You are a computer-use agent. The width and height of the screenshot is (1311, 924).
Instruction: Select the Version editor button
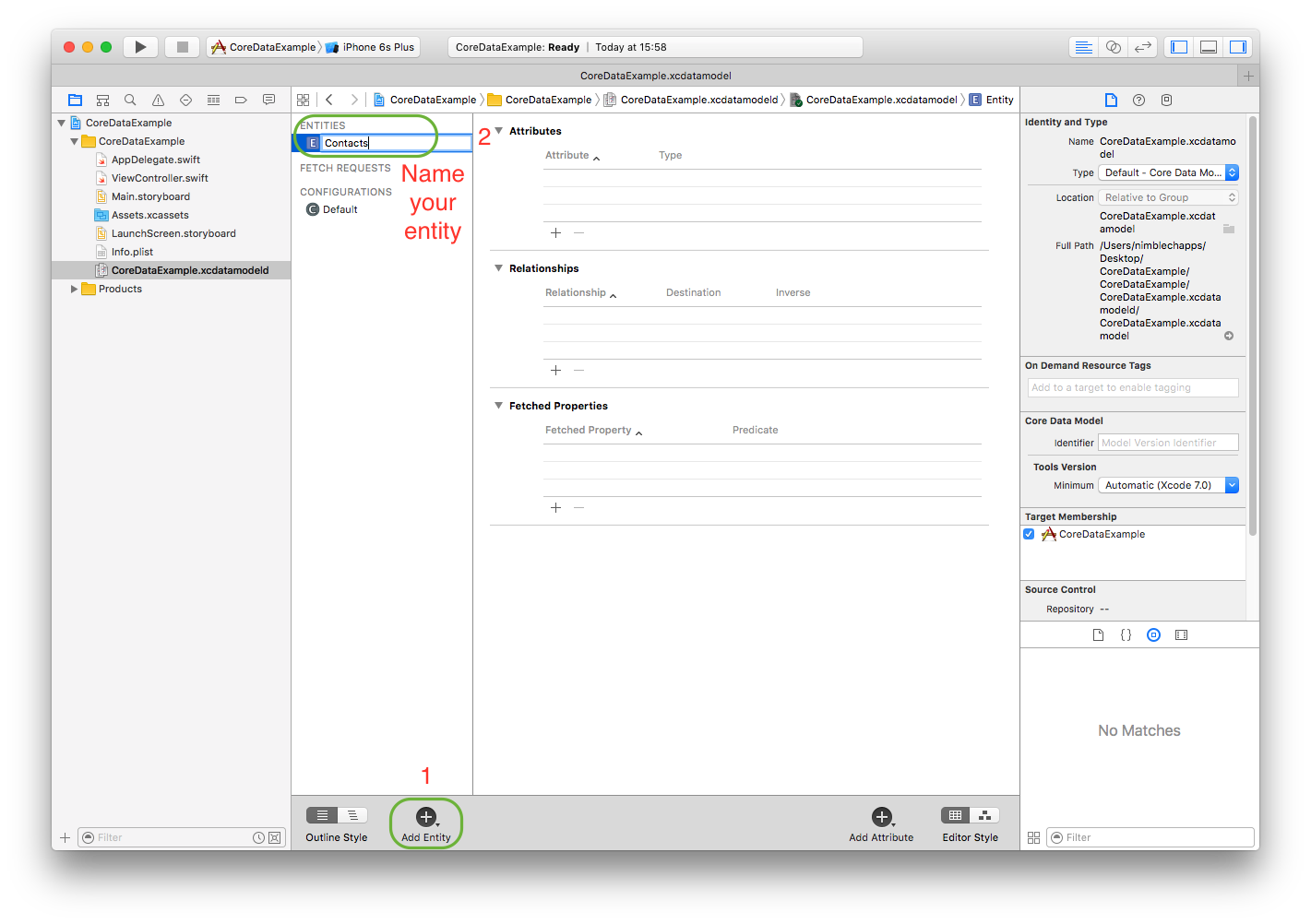1143,47
